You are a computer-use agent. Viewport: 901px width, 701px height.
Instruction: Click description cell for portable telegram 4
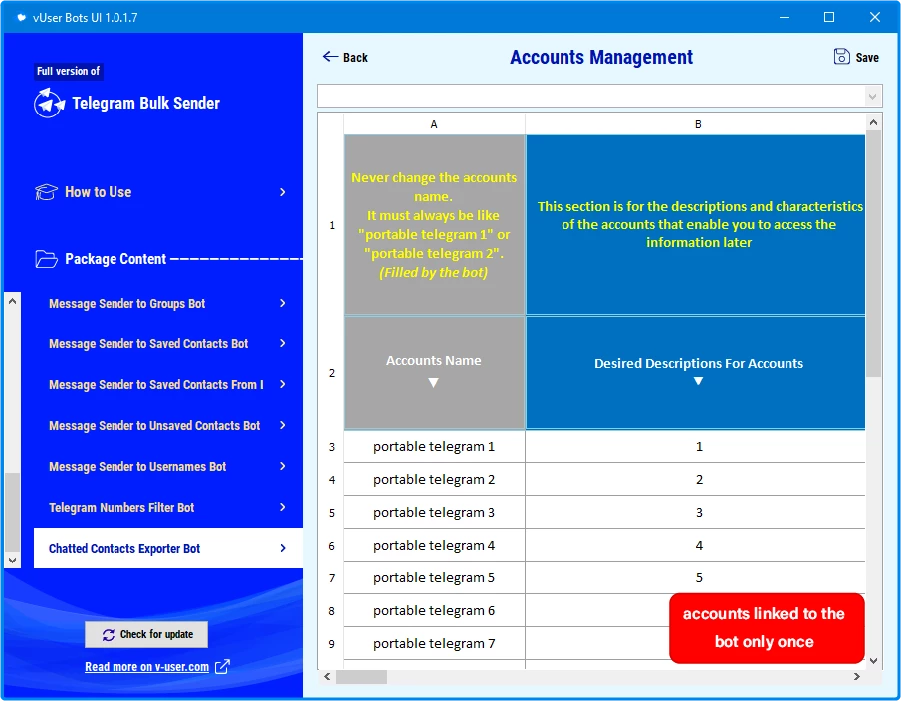[x=696, y=545]
